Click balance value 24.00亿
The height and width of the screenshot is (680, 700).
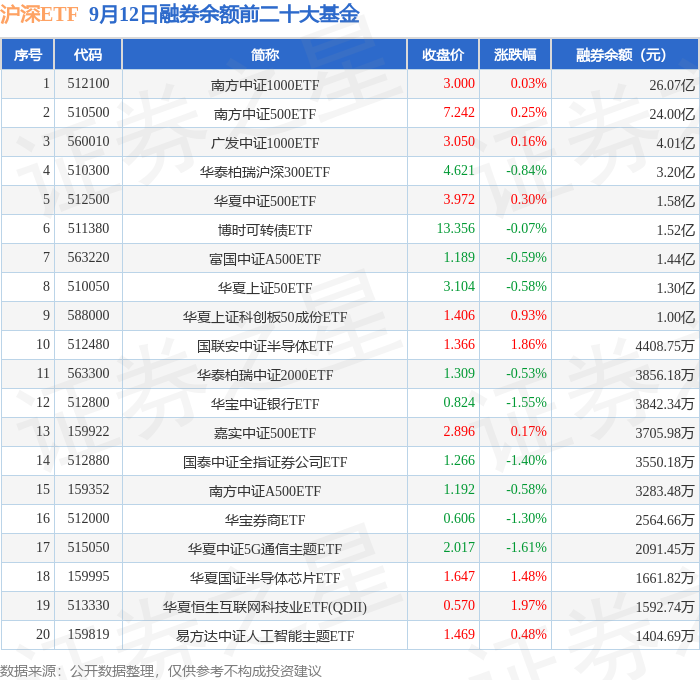(x=672, y=114)
